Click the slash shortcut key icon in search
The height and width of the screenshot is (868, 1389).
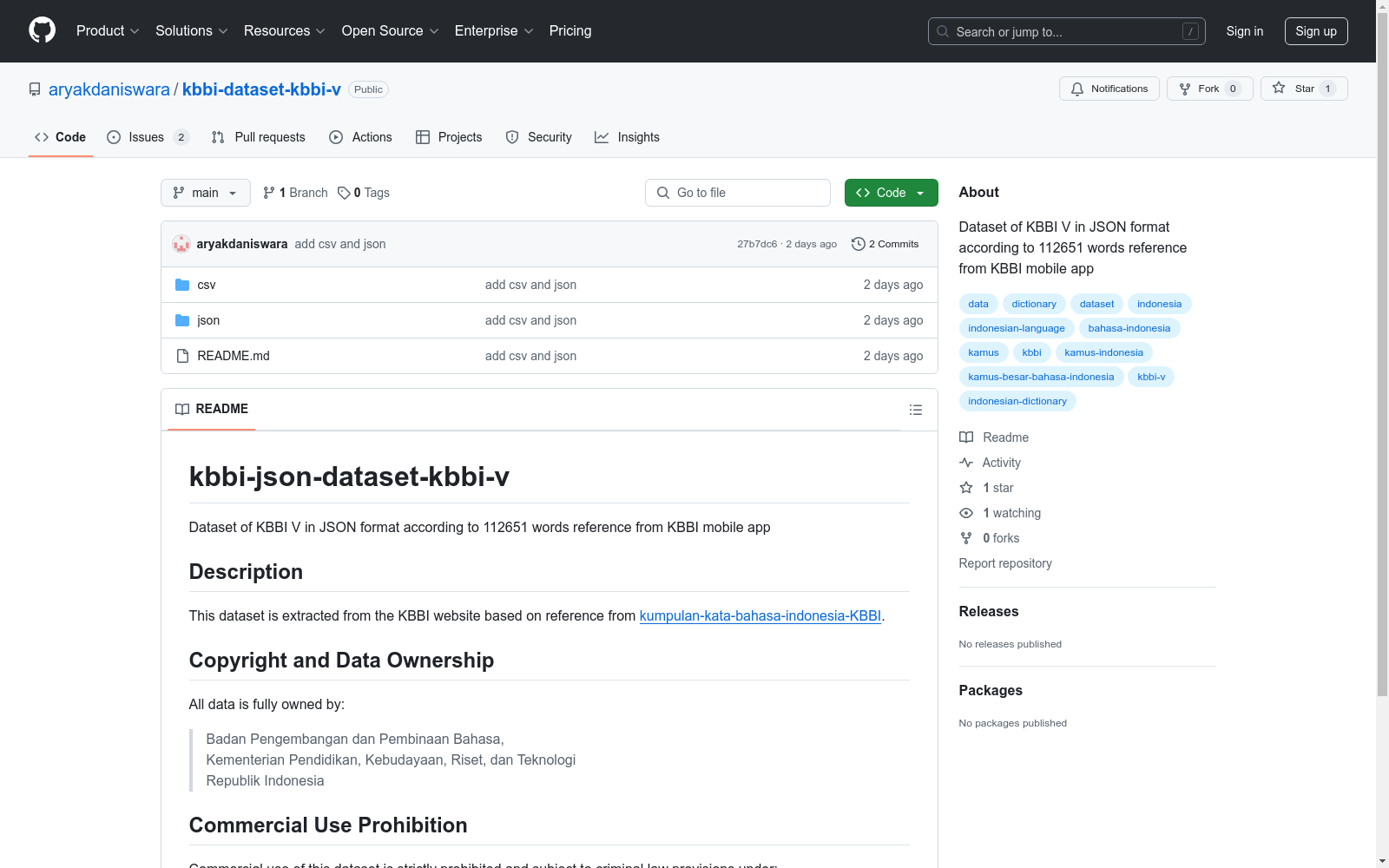click(x=1190, y=31)
